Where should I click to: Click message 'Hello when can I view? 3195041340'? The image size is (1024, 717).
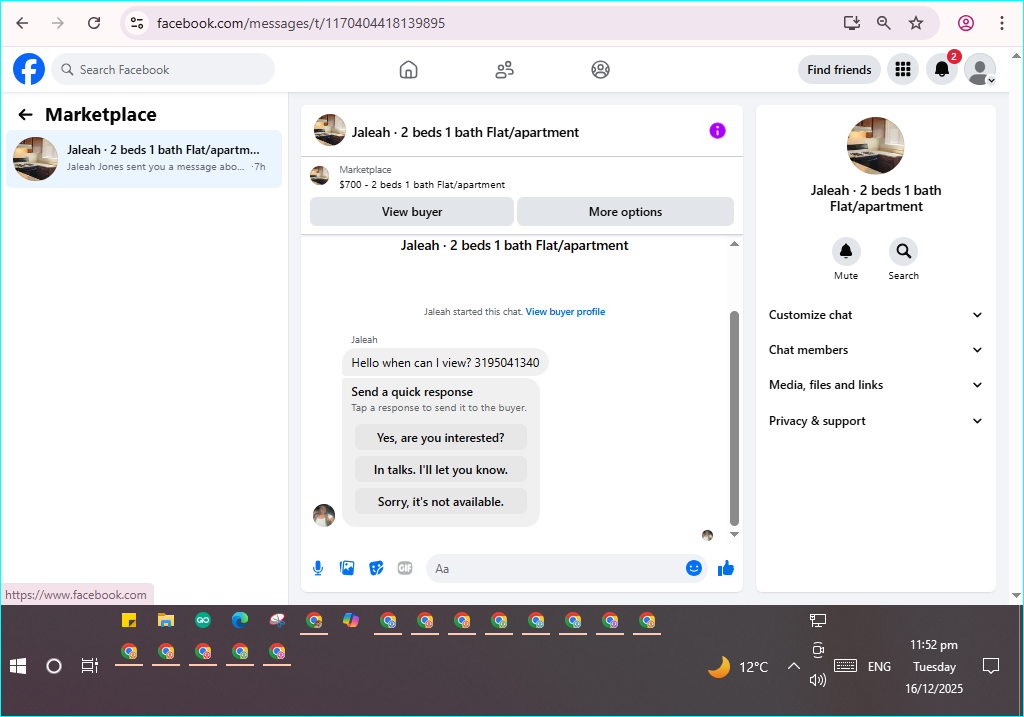445,362
